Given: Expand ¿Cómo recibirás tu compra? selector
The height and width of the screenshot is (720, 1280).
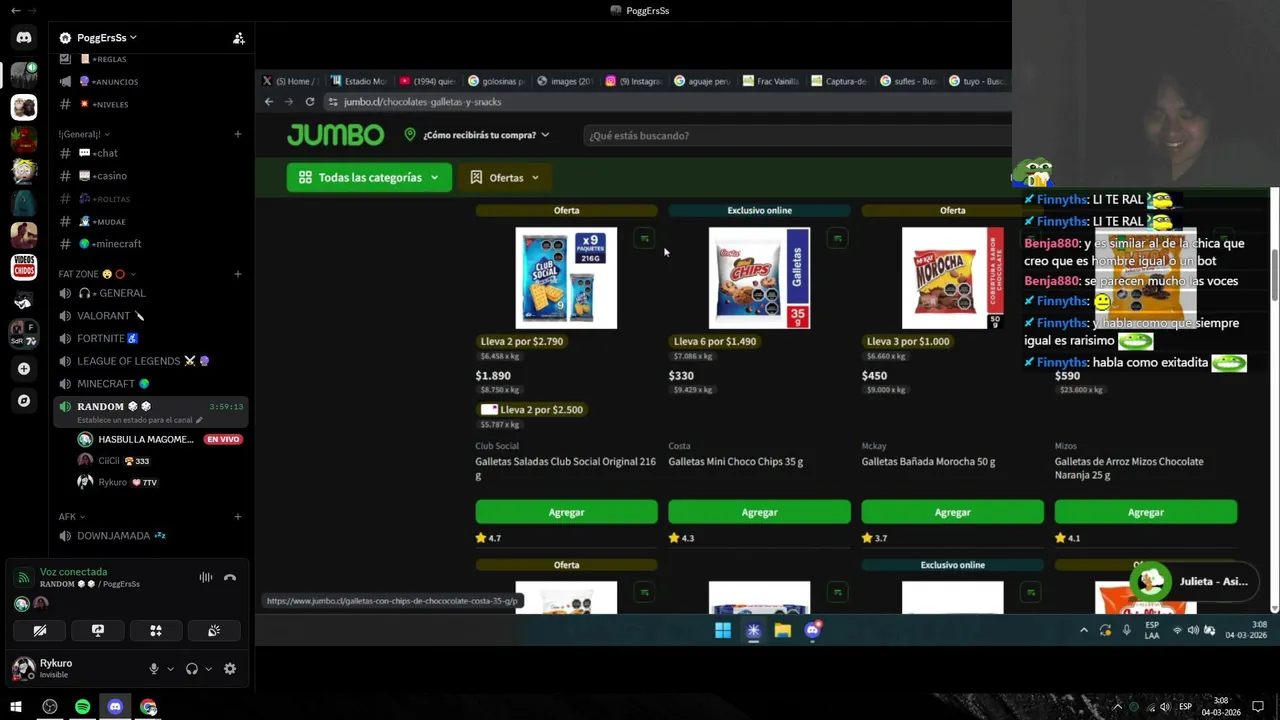Looking at the screenshot, I should 477,135.
